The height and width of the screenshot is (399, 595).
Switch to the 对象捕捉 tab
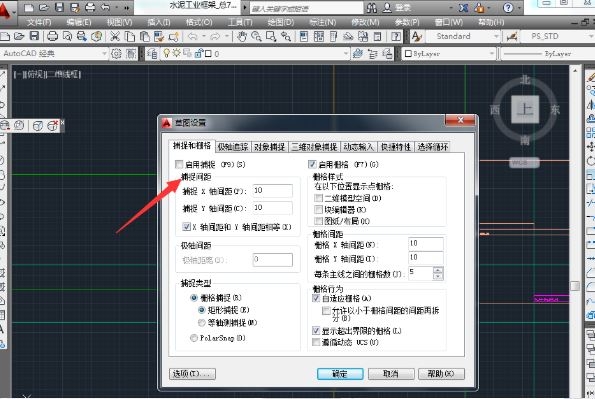269,147
